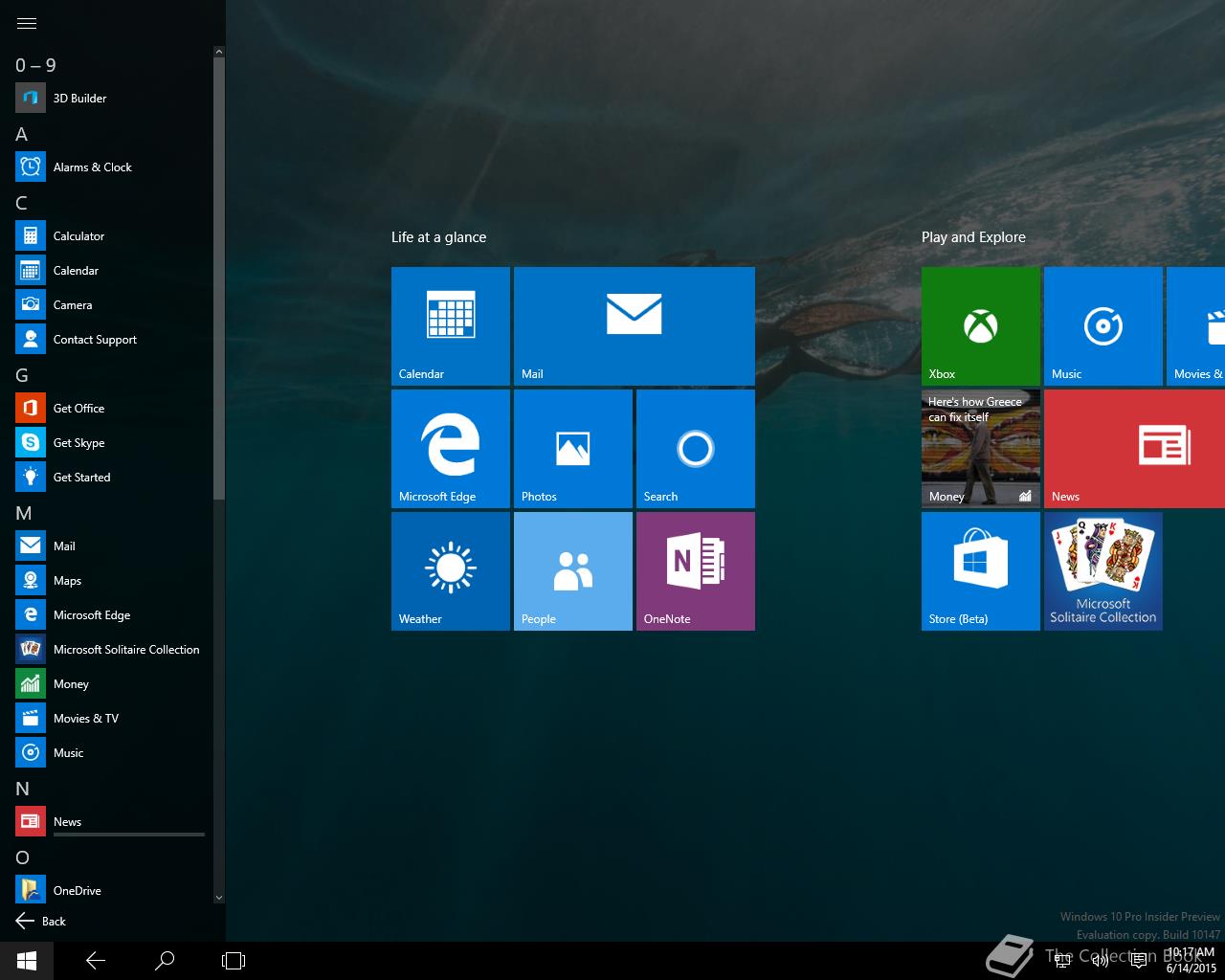This screenshot has height=980, width=1225.
Task: Click the letter M group header
Action: point(24,513)
